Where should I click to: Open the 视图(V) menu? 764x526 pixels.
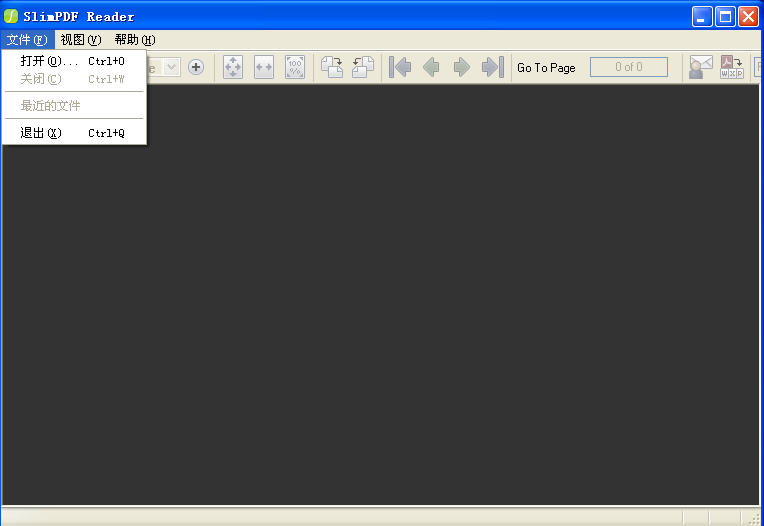coord(81,40)
